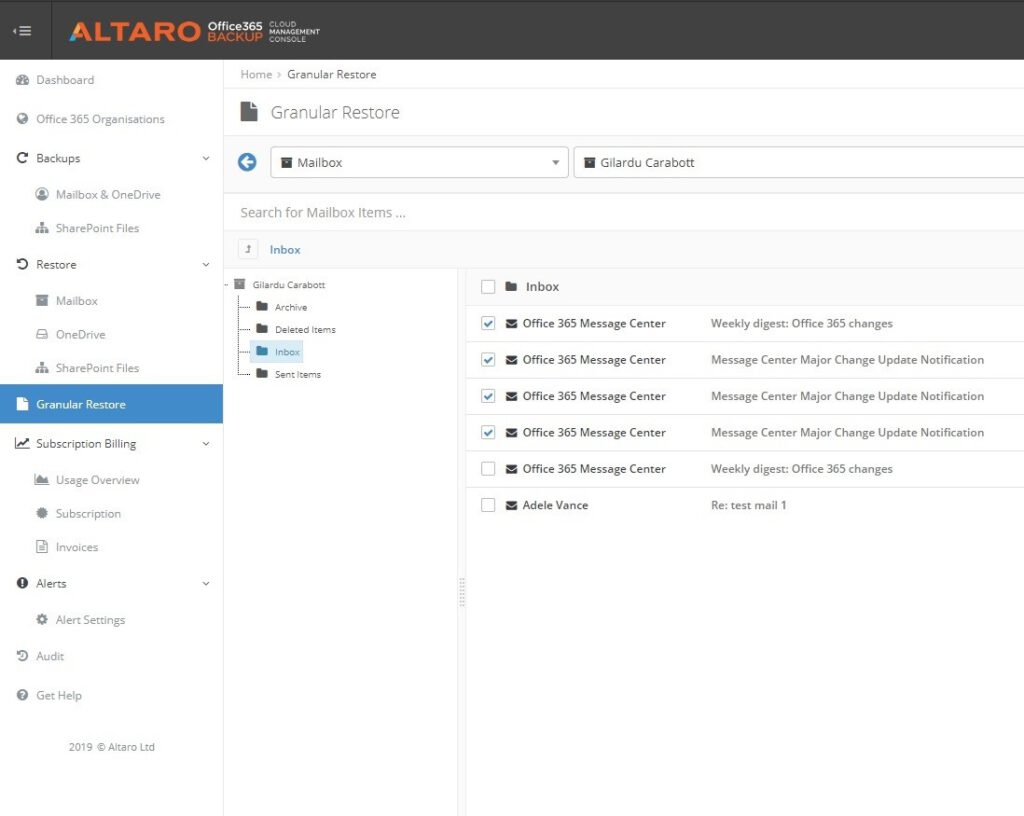Open Office 365 Organisations
This screenshot has height=816, width=1024.
(100, 119)
